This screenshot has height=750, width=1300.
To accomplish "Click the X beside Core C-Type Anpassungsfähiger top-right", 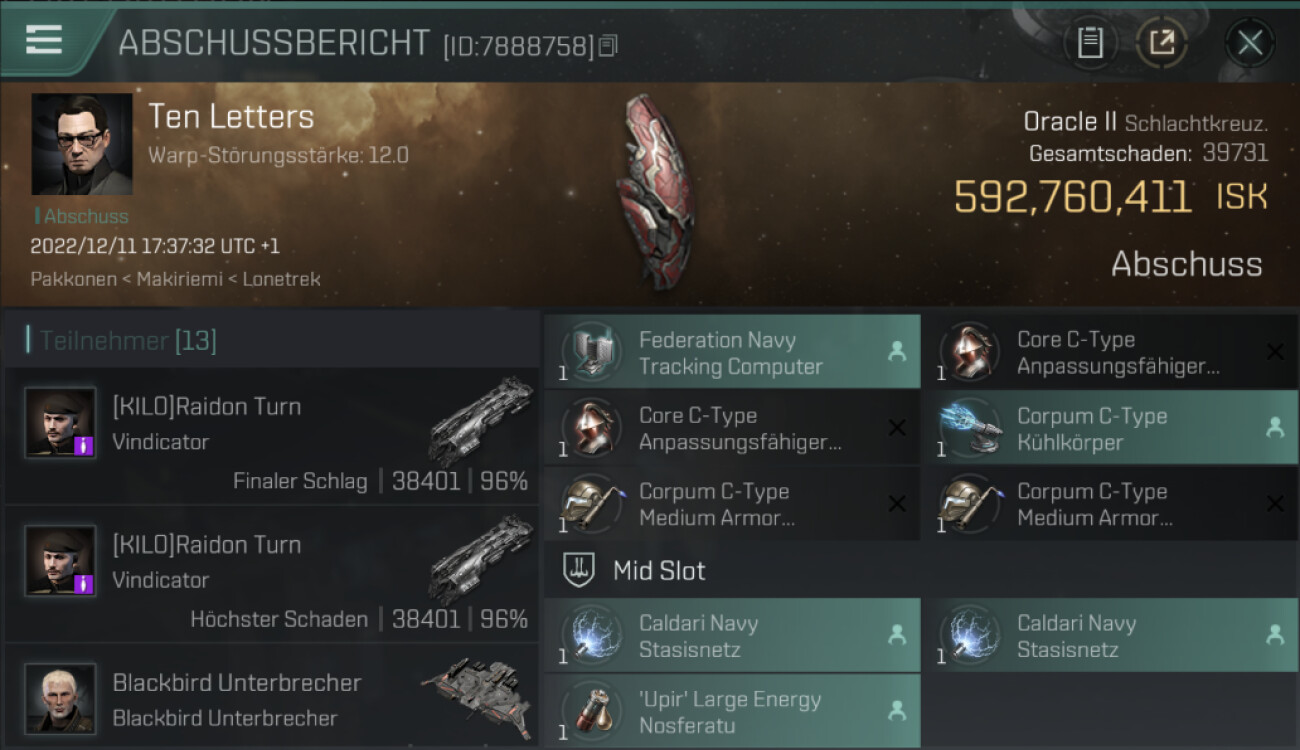I will point(1275,352).
